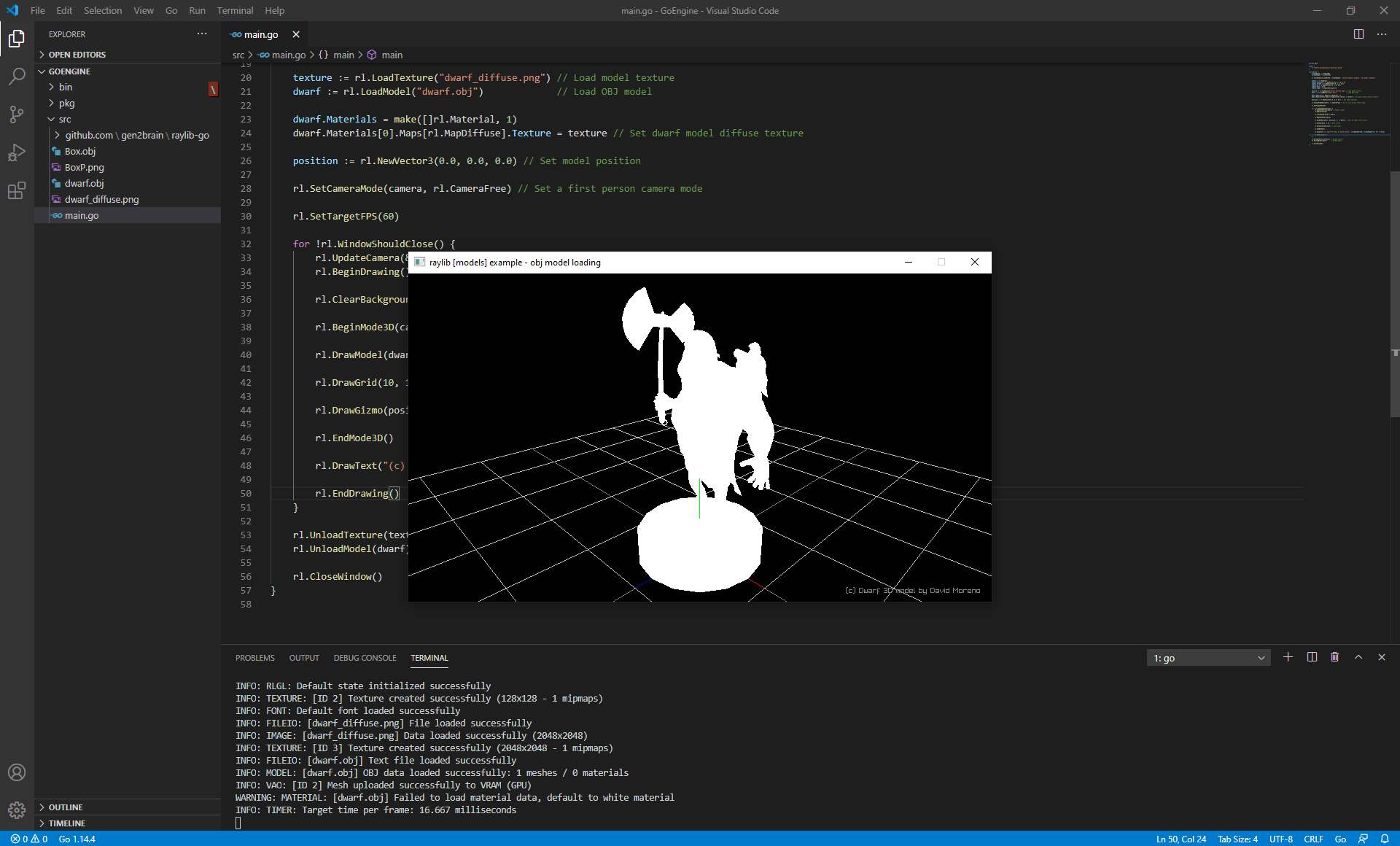The height and width of the screenshot is (846, 1400).
Task: Collapse the src folder
Action: click(128, 119)
